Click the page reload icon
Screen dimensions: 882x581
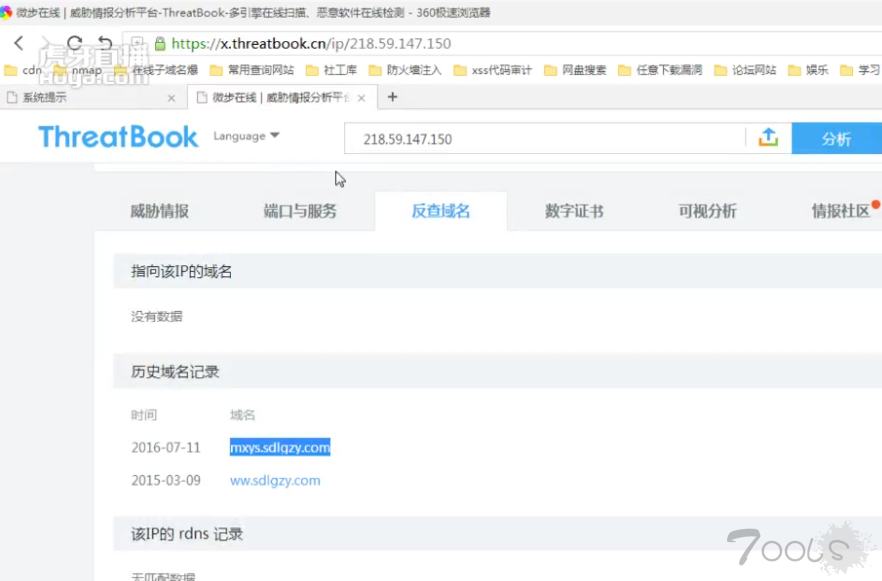(74, 43)
